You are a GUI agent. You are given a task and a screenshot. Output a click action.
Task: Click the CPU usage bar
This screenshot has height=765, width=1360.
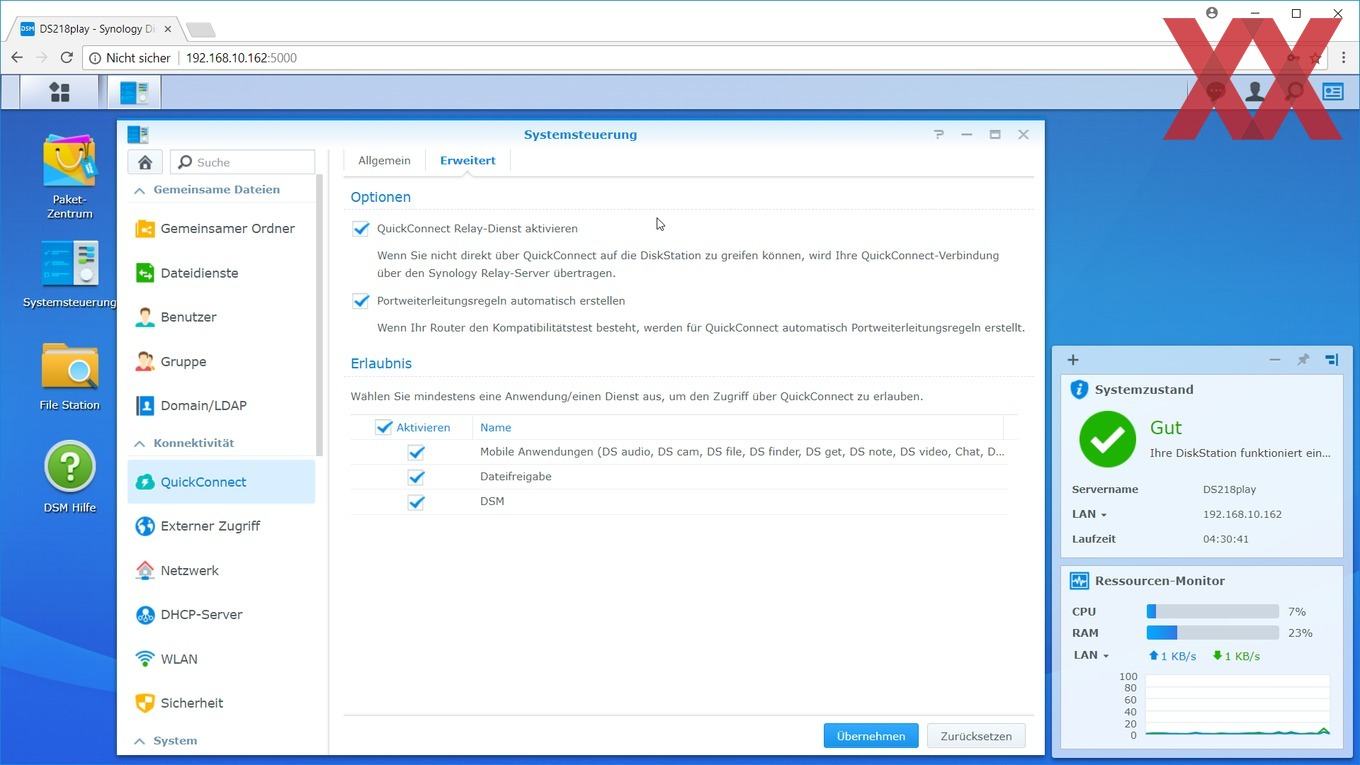pos(1212,611)
